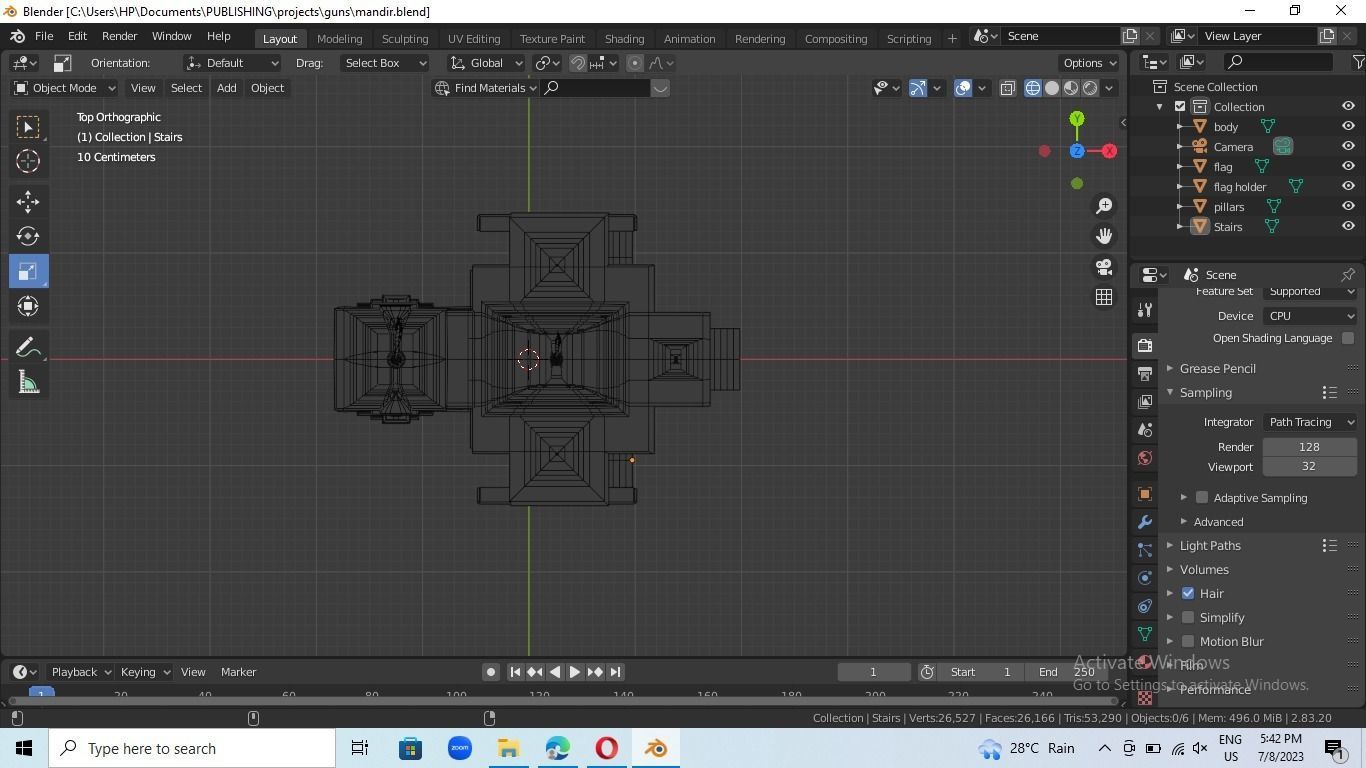Toggle visibility of the Stairs object
This screenshot has width=1366, height=768.
(1348, 226)
